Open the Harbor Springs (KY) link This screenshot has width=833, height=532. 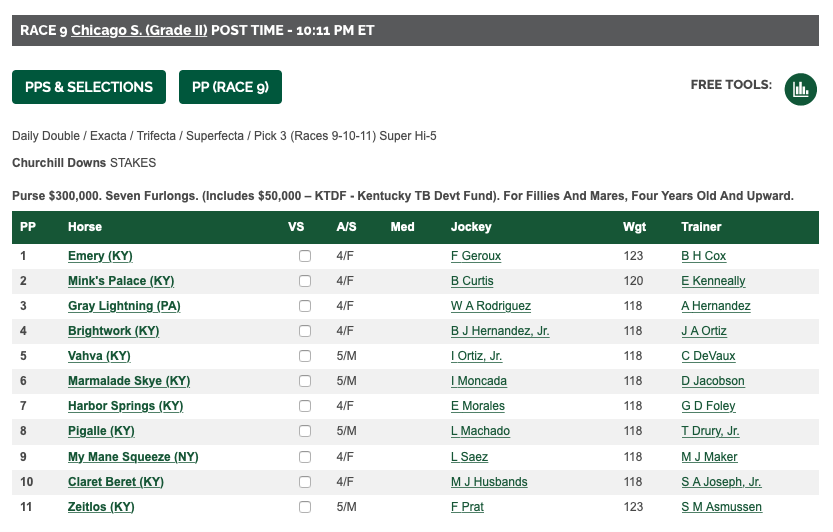tap(125, 406)
